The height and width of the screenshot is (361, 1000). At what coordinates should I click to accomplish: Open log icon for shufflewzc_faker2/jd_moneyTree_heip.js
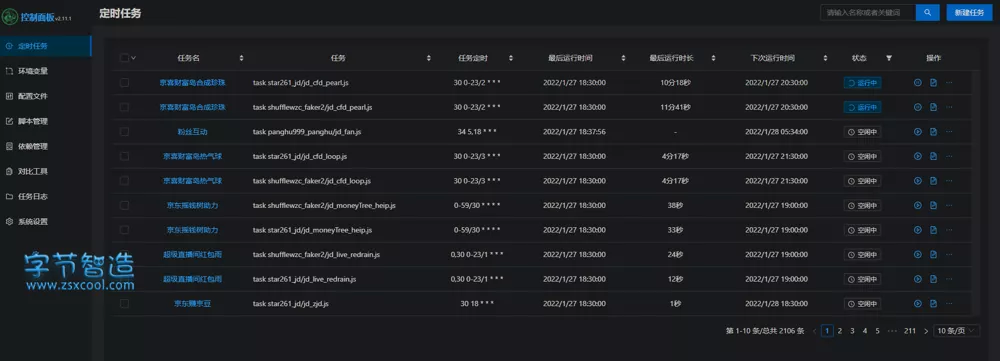click(x=934, y=205)
